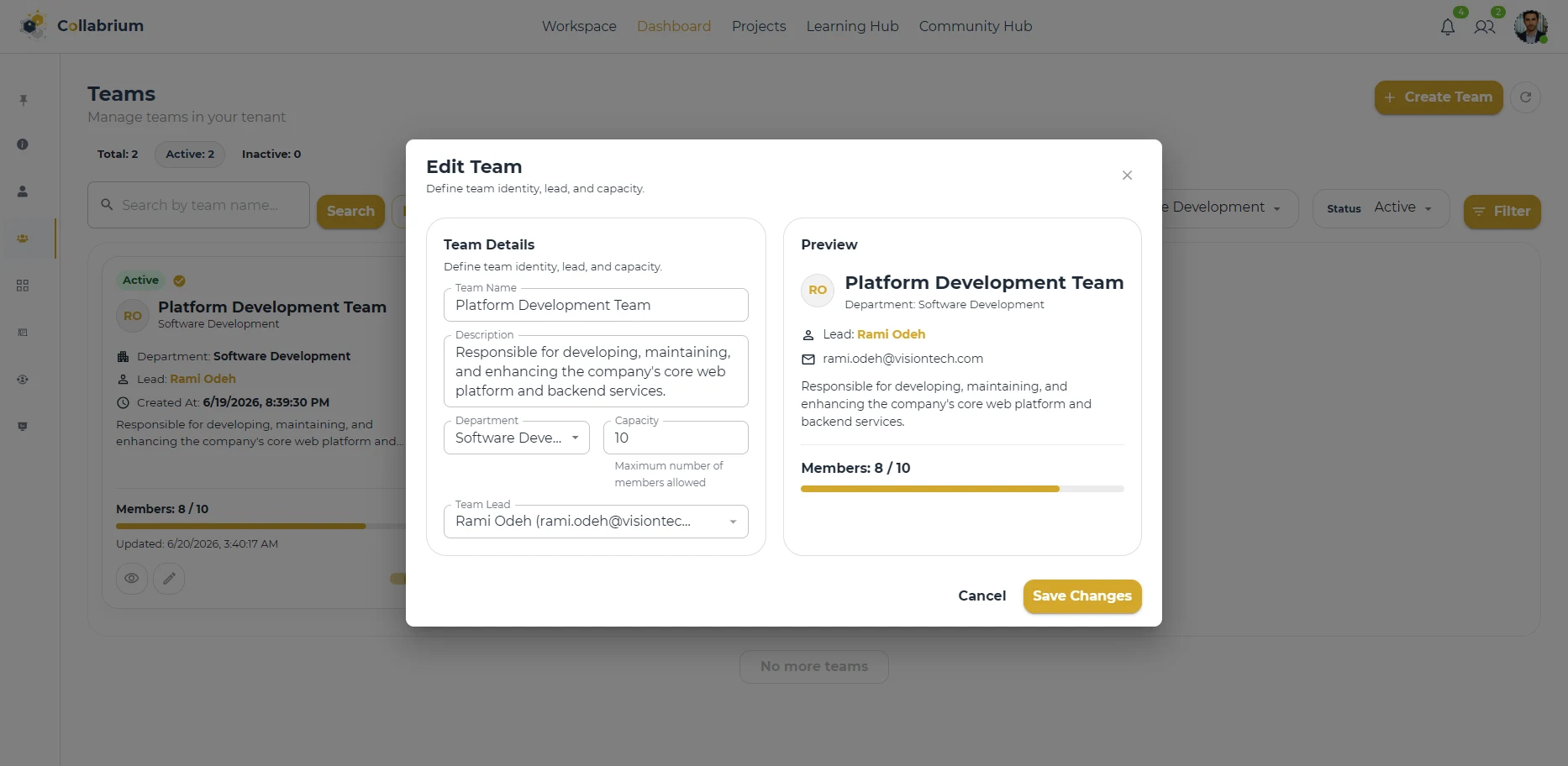Click the Save Changes button

[1082, 596]
